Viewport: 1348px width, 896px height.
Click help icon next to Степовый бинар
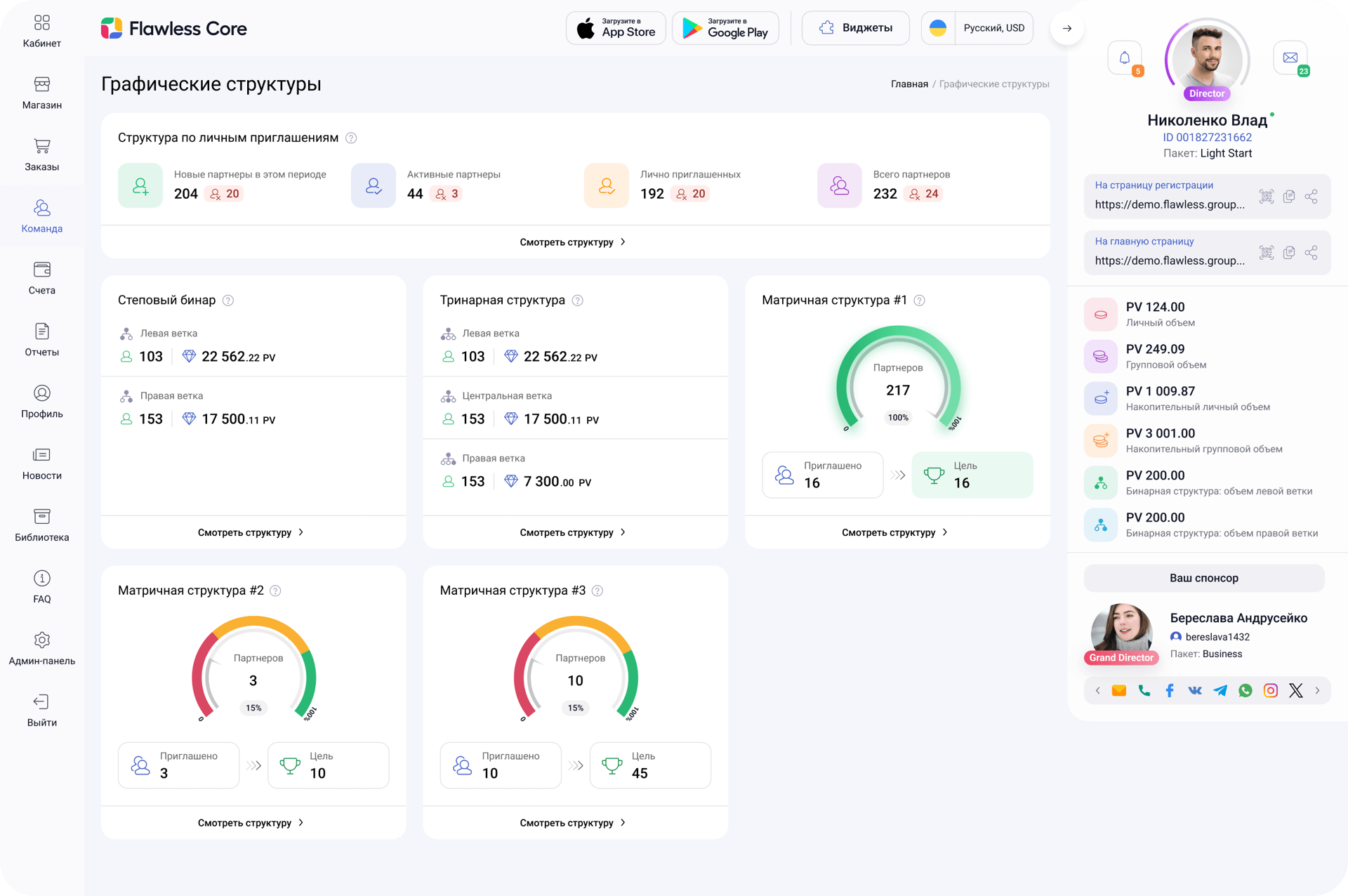(228, 301)
